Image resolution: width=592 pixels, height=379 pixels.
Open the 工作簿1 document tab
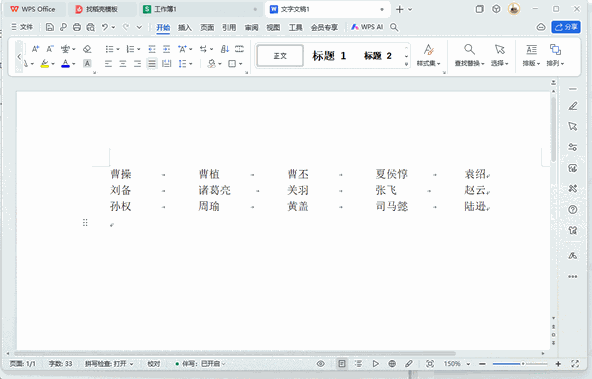click(200, 9)
